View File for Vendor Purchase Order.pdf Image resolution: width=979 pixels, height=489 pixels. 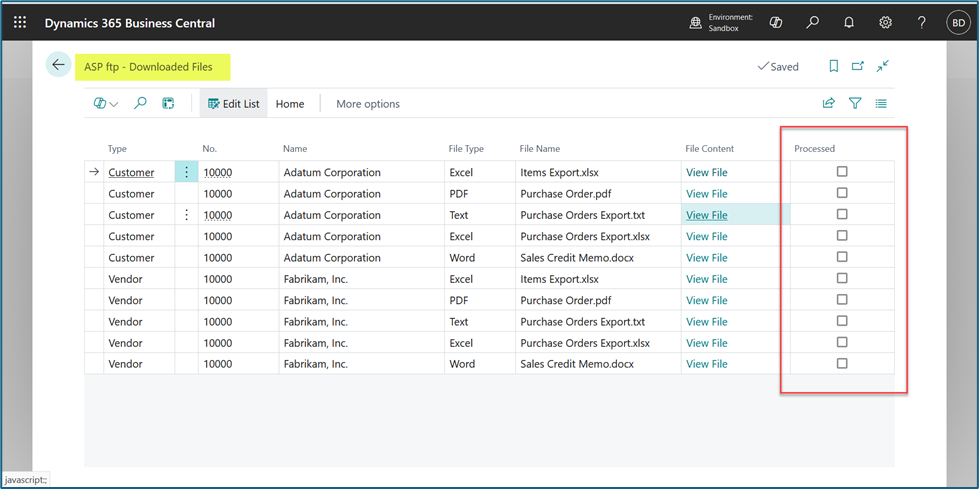point(707,300)
